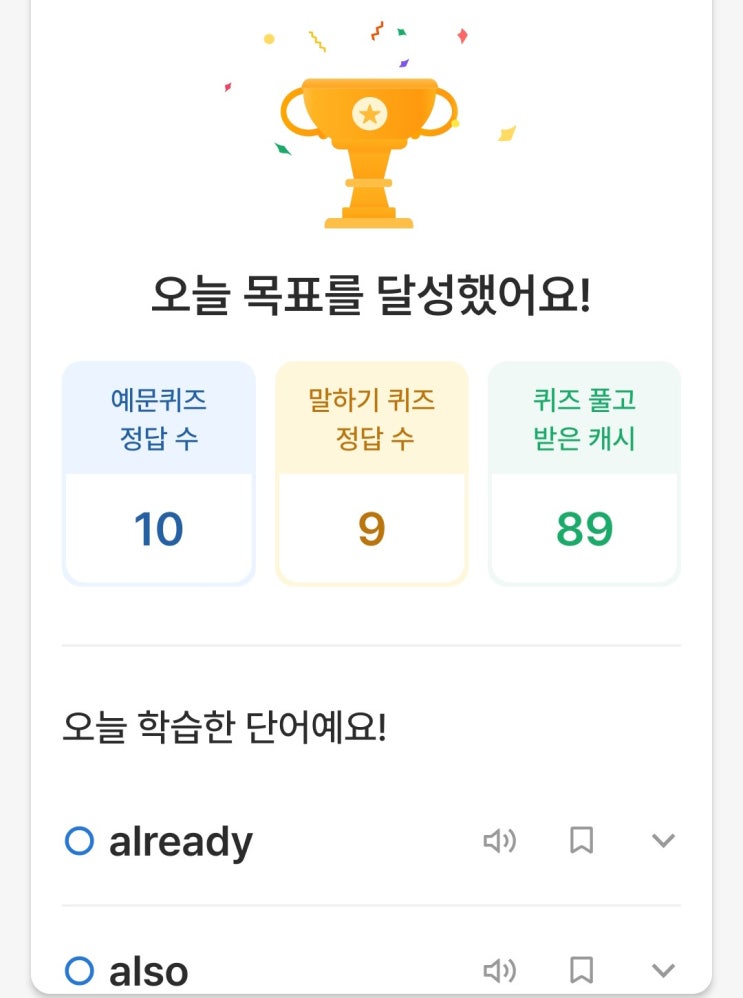Viewport: 743px width, 998px height.
Task: Play pronunciation audio for "already"
Action: tap(500, 841)
